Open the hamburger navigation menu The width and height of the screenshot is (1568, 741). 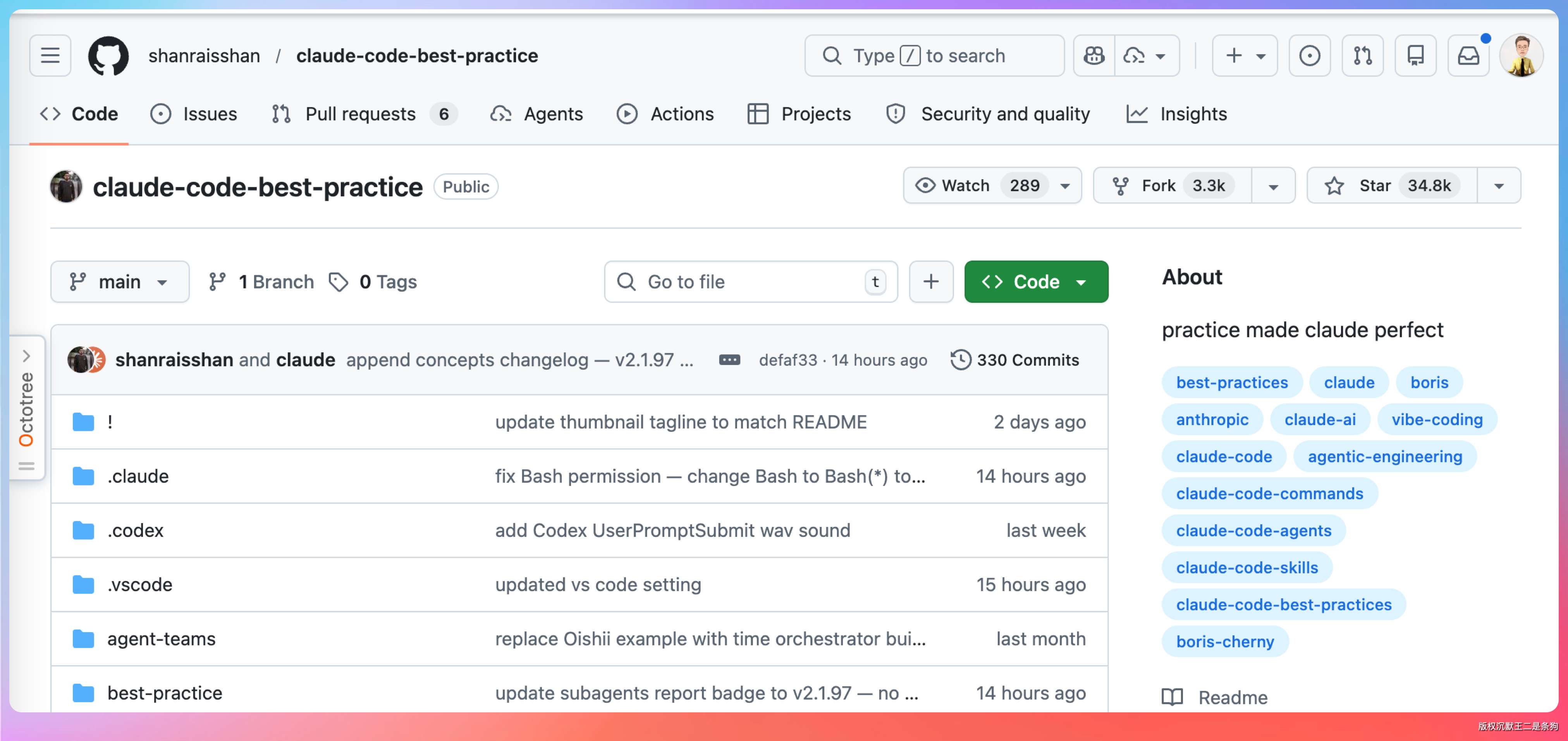[x=50, y=55]
